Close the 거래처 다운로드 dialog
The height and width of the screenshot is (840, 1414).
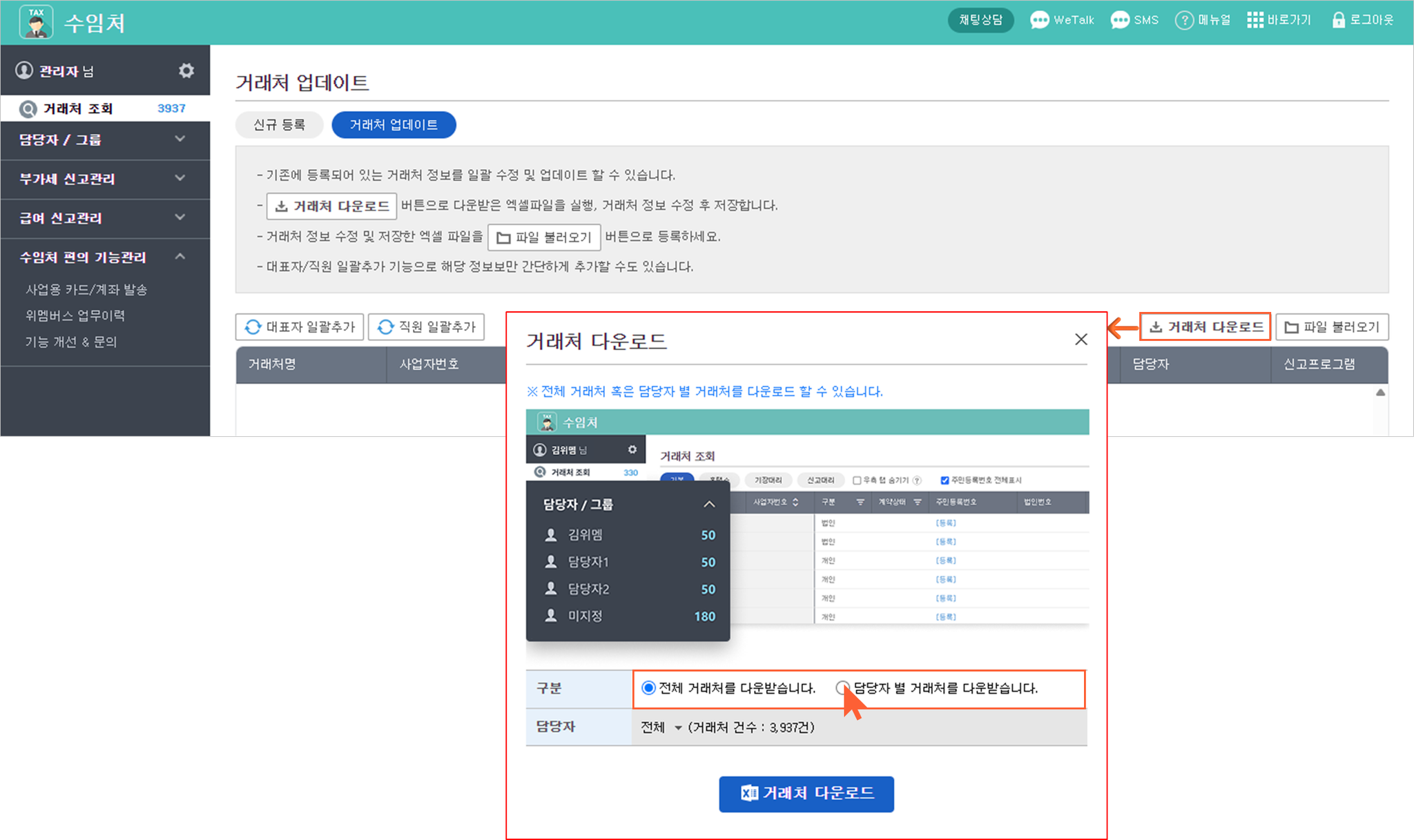(1081, 340)
